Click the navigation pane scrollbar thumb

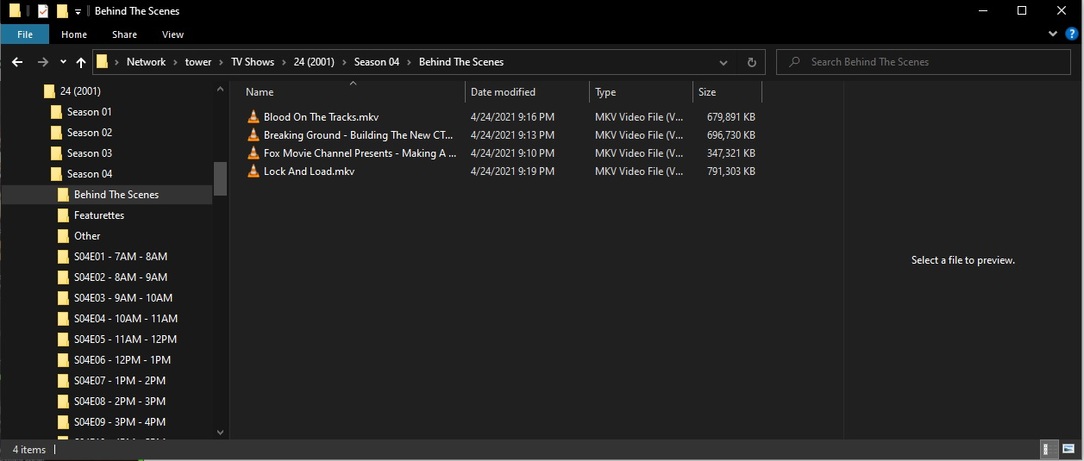coord(220,179)
